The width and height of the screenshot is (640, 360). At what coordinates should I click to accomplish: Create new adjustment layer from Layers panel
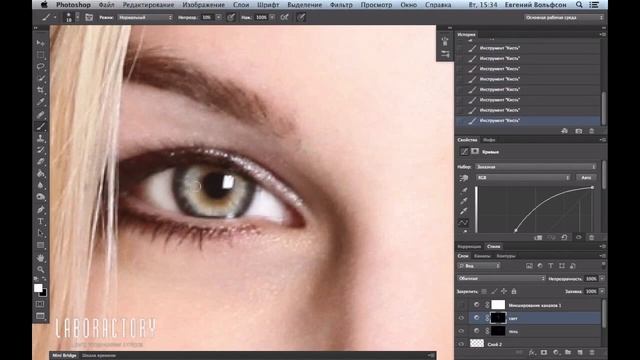pos(556,353)
